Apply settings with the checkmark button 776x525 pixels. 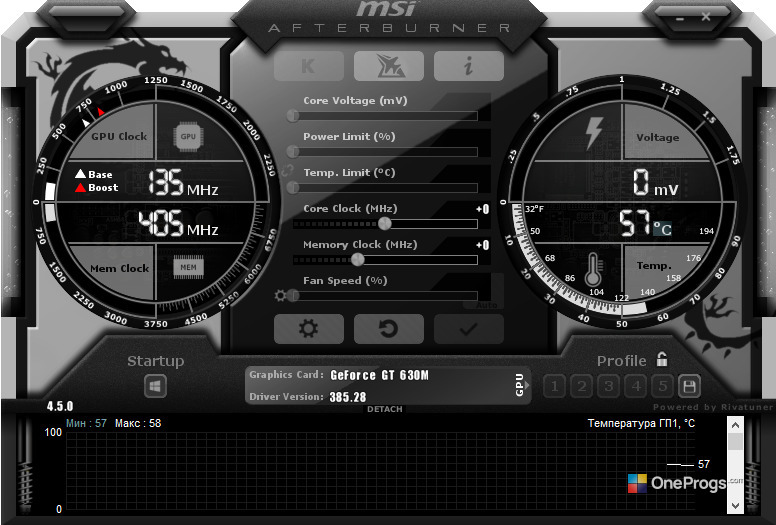469,329
